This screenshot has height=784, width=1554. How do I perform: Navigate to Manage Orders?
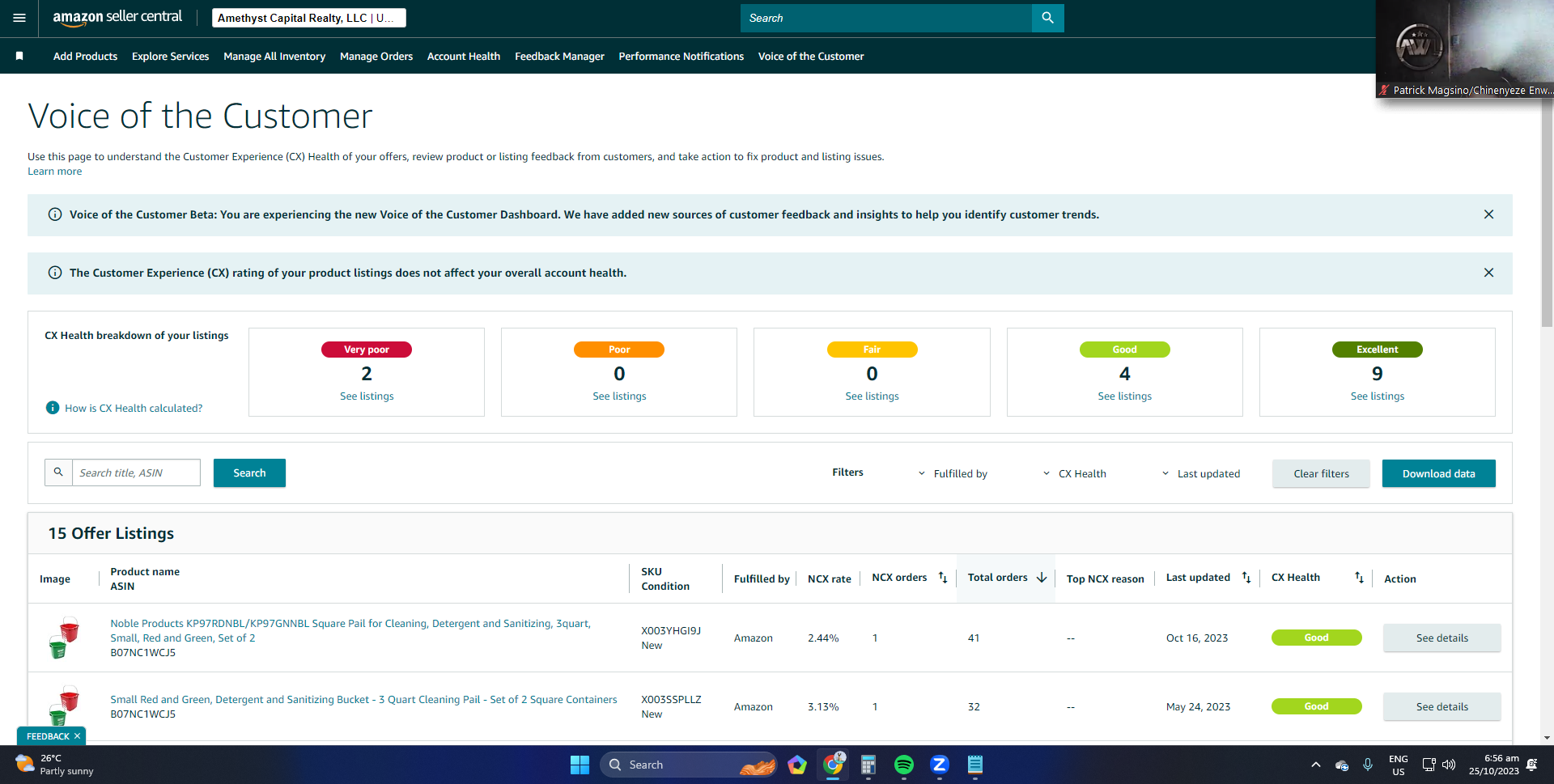click(376, 56)
